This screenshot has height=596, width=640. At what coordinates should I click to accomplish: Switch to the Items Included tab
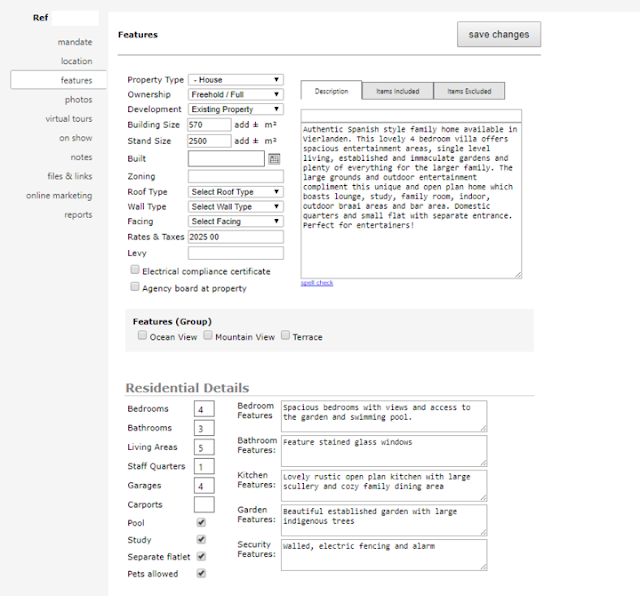tap(398, 91)
